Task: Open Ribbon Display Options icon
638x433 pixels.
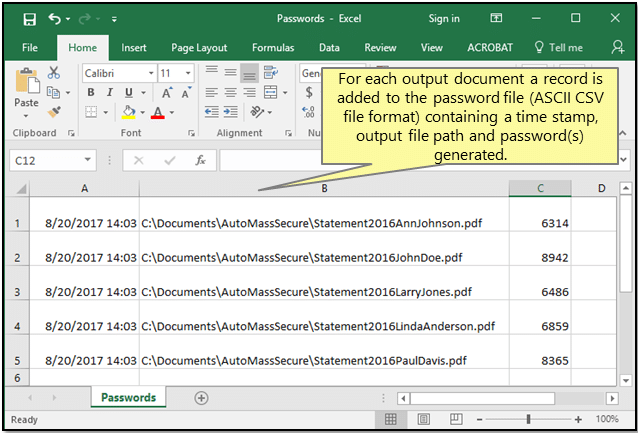Action: pos(496,18)
